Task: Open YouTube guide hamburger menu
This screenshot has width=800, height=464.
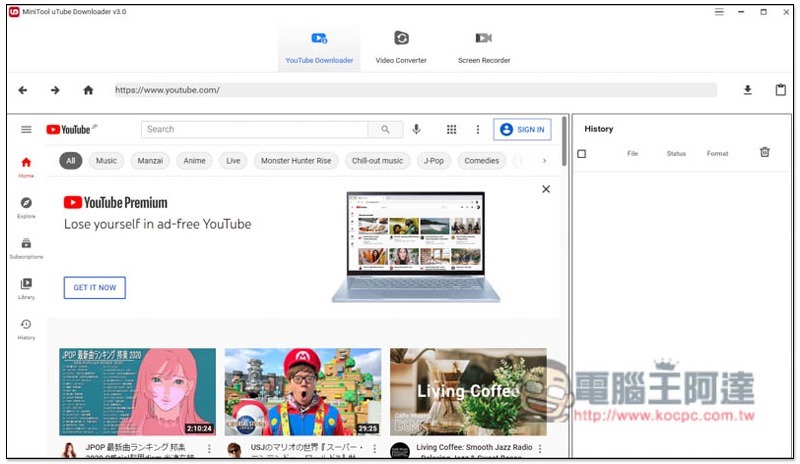Action: [x=26, y=130]
